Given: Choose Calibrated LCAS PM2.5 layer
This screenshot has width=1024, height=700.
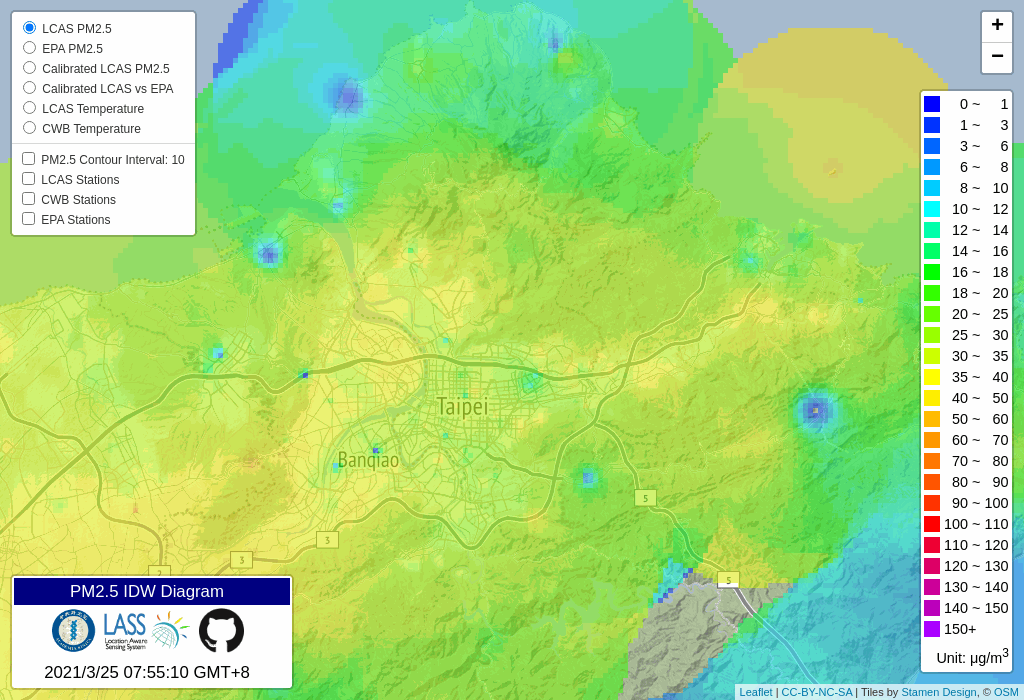Looking at the screenshot, I should pos(30,68).
